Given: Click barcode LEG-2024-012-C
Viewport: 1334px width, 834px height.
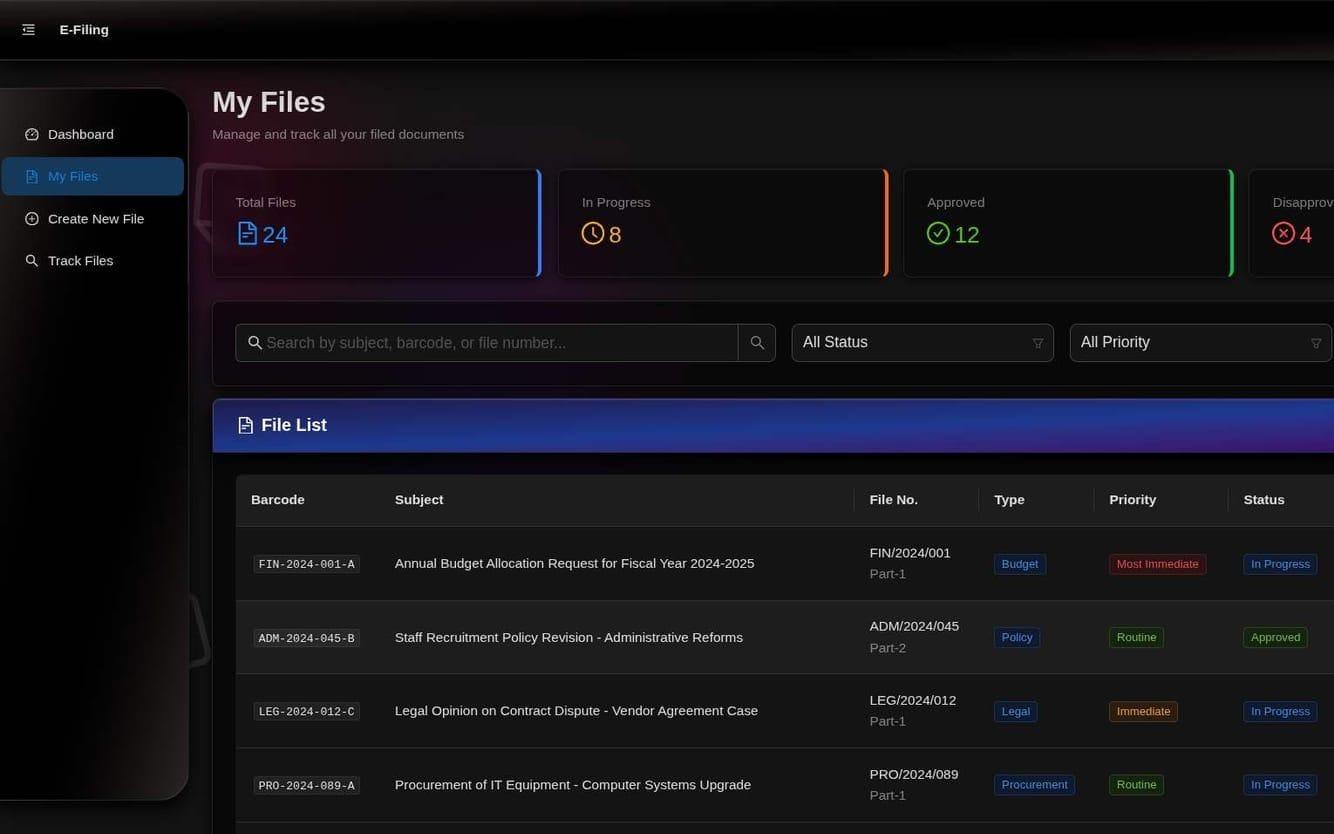Looking at the screenshot, I should [306, 712].
